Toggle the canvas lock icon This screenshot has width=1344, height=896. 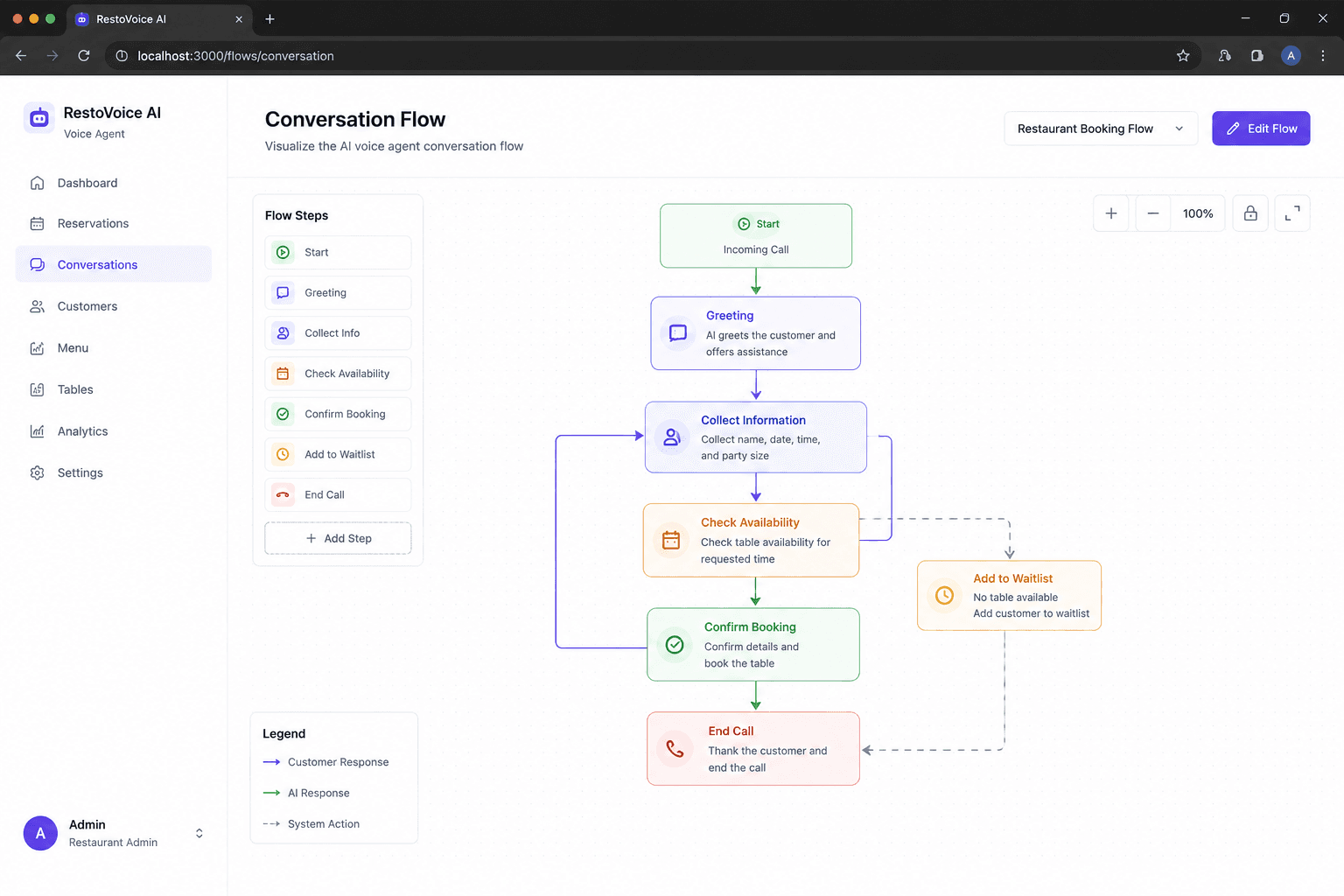pos(1250,213)
